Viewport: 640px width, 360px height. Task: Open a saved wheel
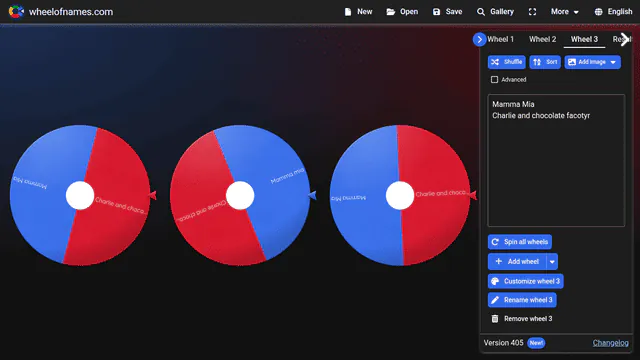coord(402,12)
